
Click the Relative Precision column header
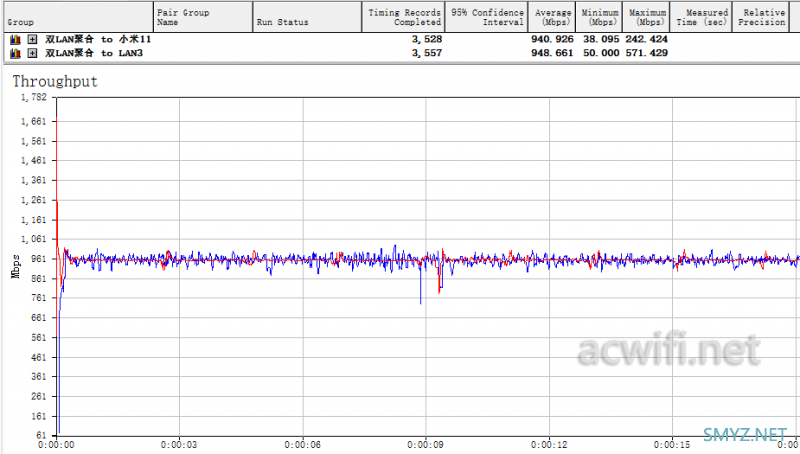point(761,17)
